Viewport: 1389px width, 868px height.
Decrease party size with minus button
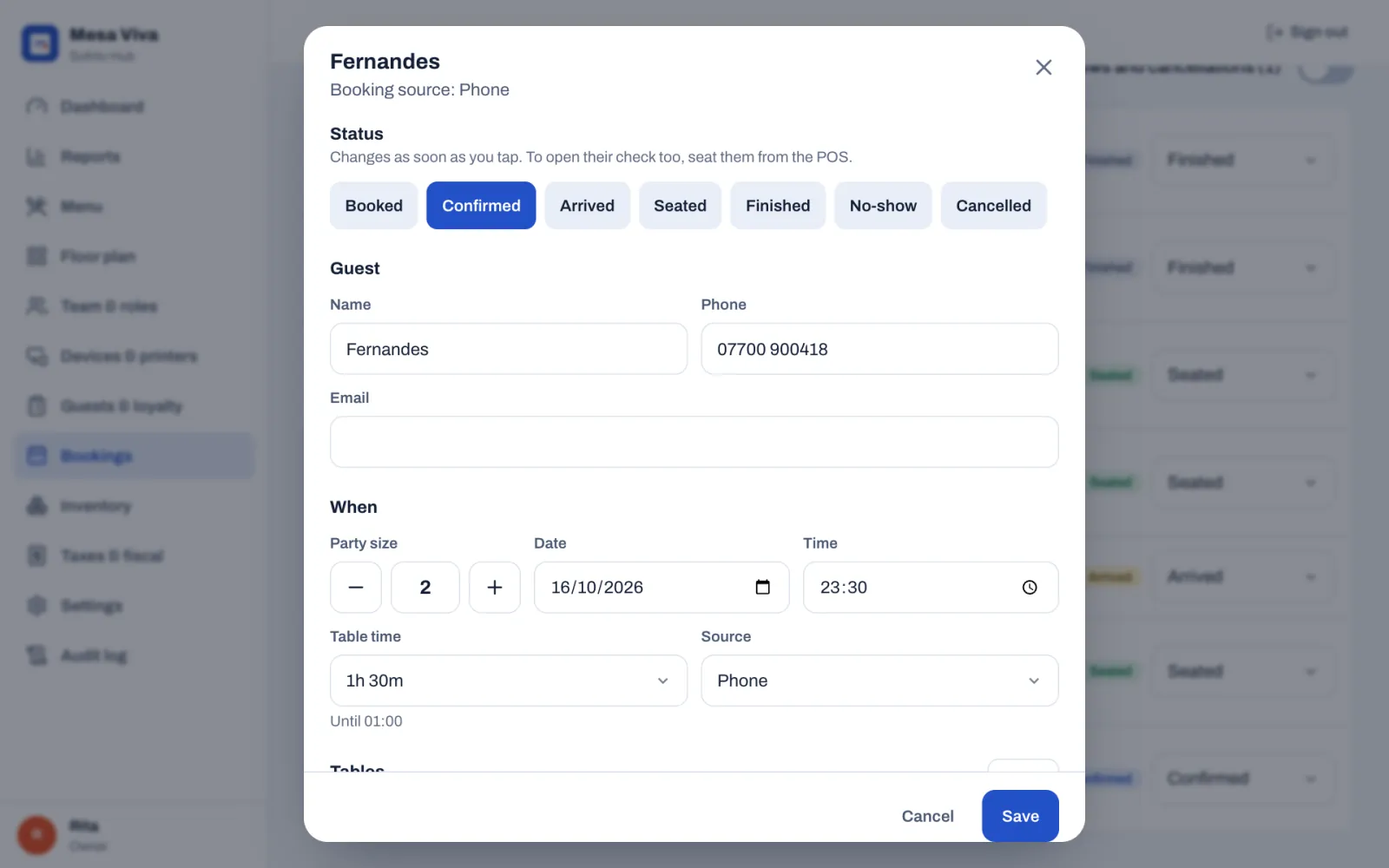tap(356, 588)
